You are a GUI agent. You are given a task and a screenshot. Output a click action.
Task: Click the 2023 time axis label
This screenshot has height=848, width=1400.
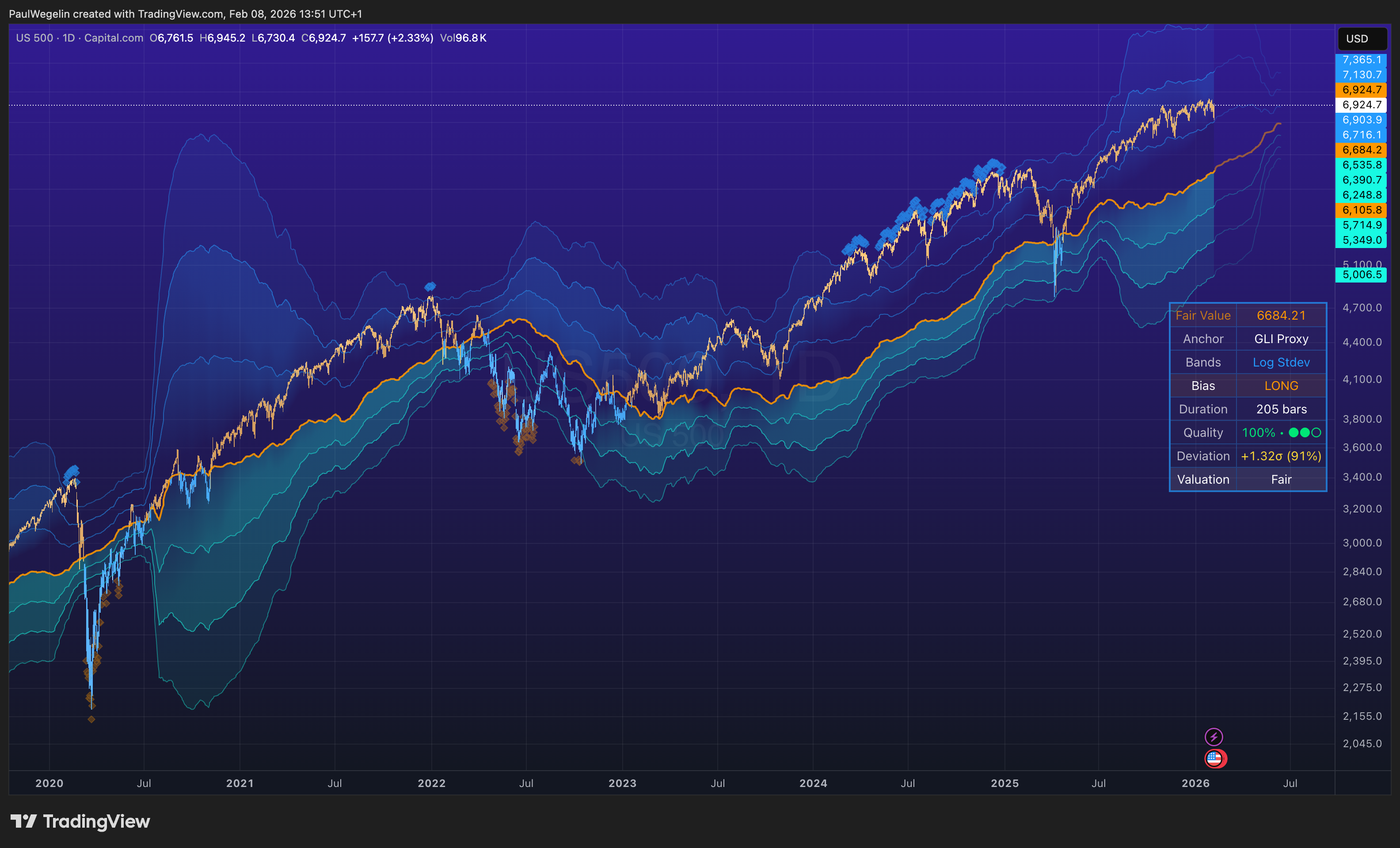[x=623, y=783]
